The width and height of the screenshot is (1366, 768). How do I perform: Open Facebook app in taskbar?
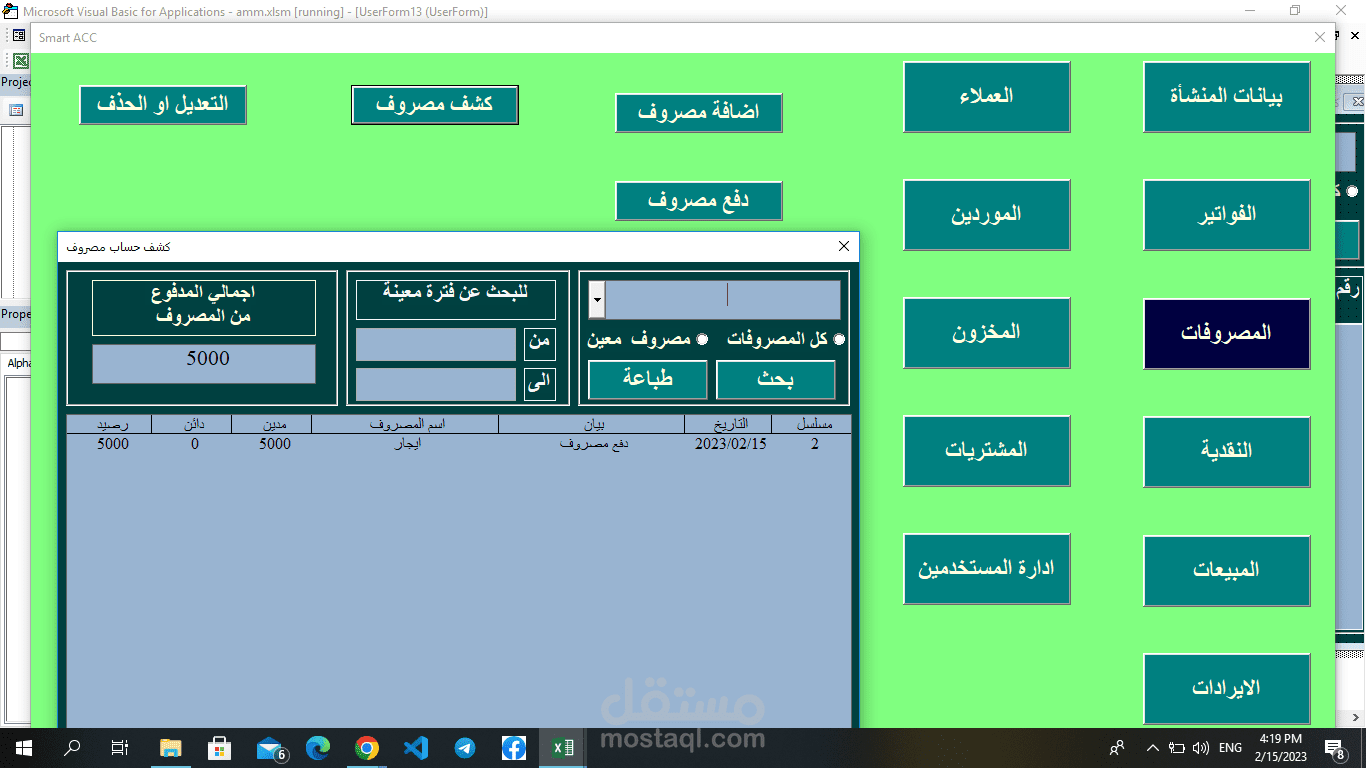[514, 748]
